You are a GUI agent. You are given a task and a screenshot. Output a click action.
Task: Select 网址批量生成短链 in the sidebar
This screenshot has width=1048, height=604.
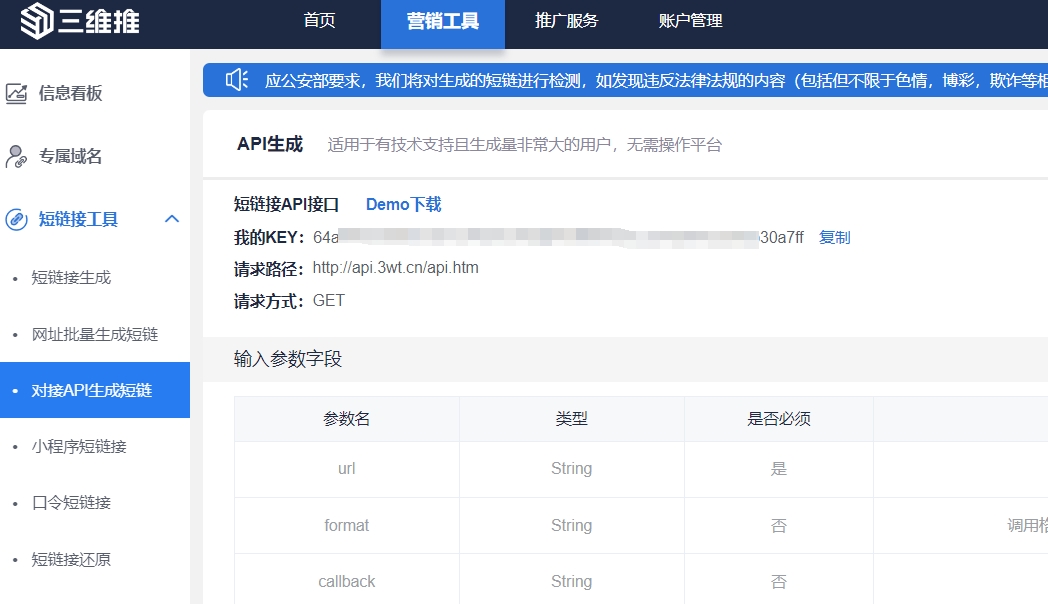click(95, 334)
